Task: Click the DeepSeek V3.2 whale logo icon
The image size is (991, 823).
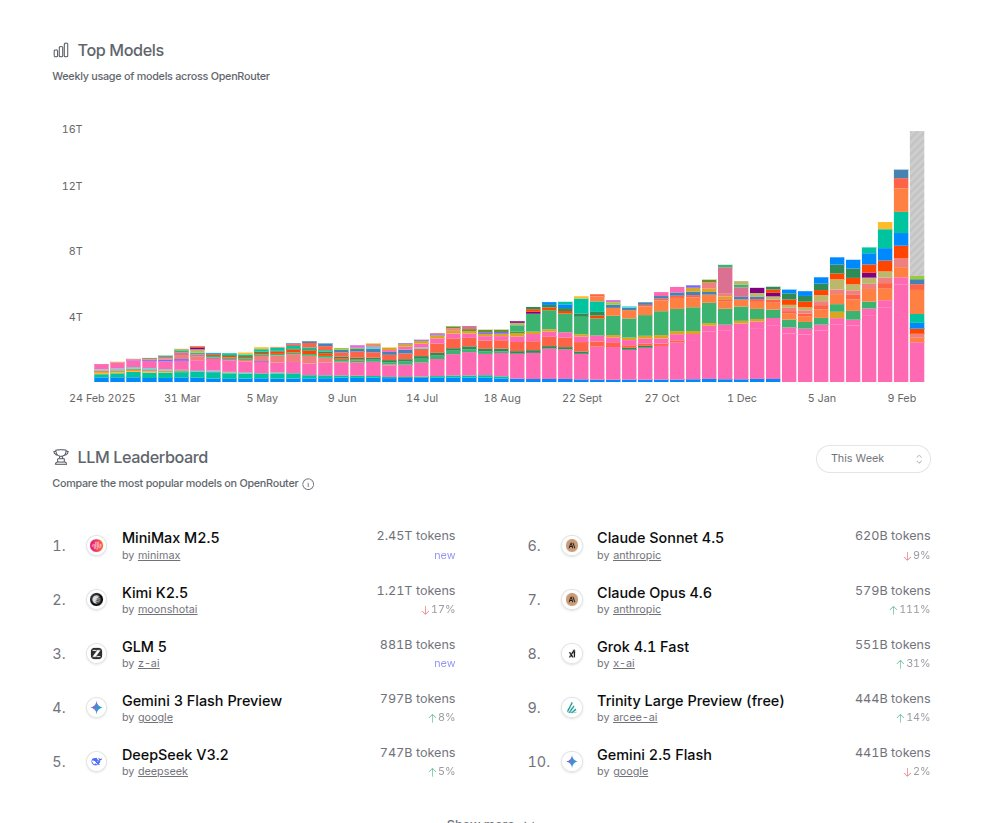Action: pos(96,762)
